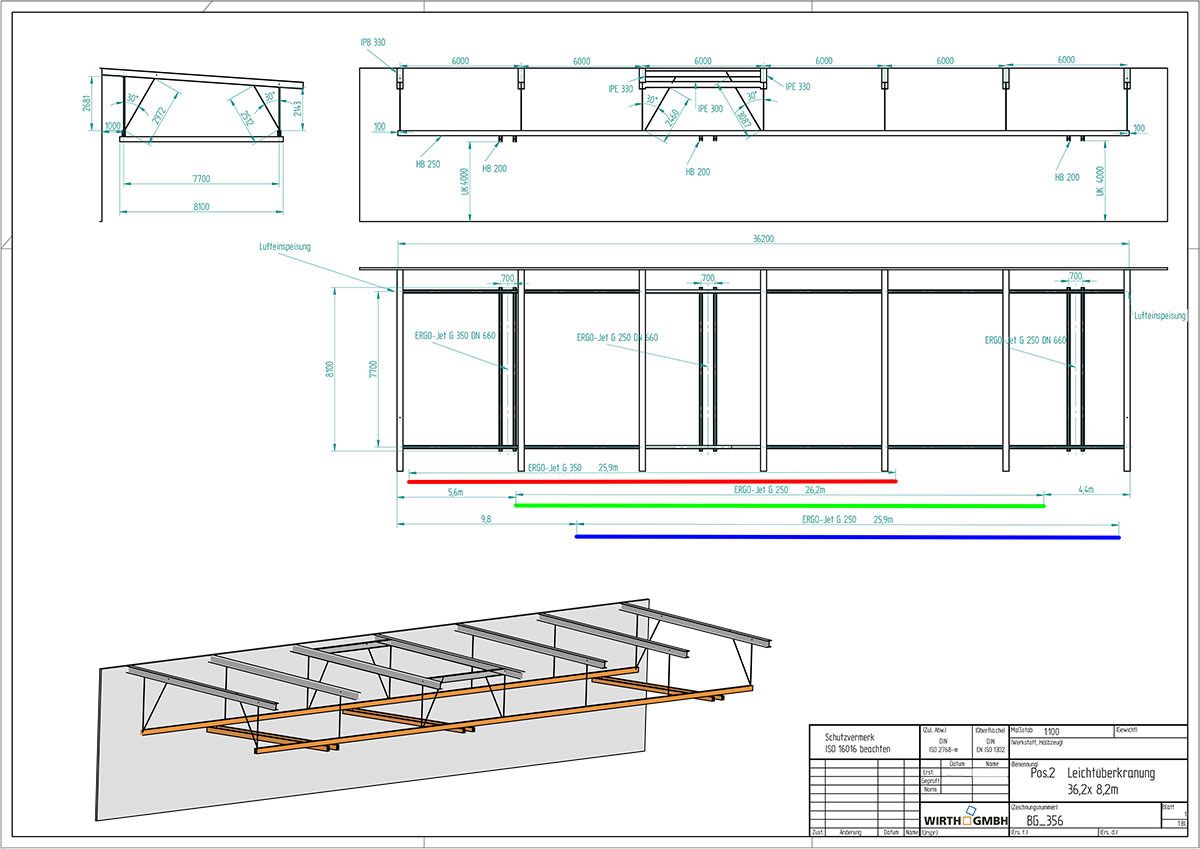Click the blue diamond above the WIRTH logo
The height and width of the screenshot is (849, 1200).
[x=969, y=808]
